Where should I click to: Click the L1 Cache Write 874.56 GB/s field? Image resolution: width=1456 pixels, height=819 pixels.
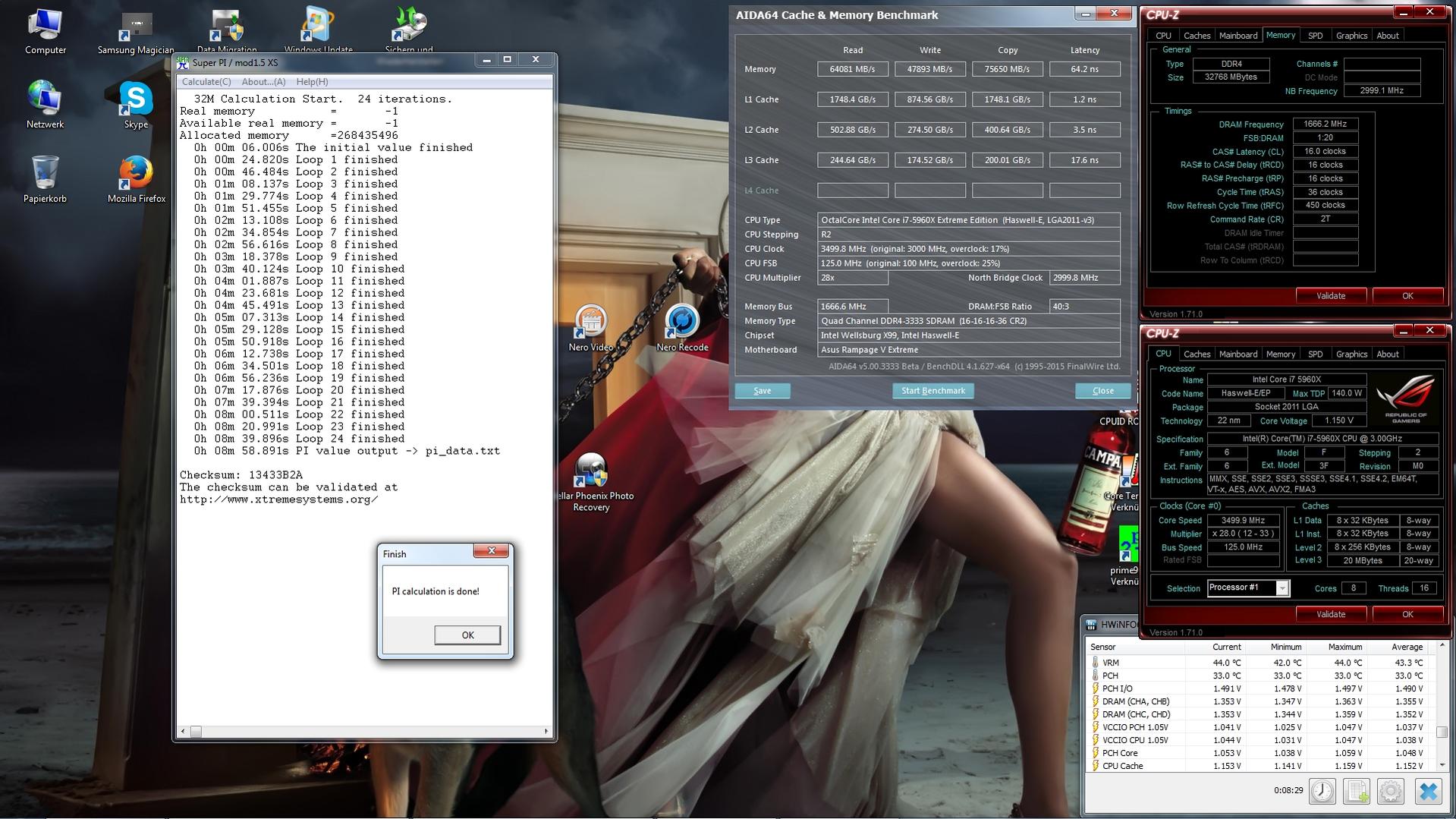tap(930, 99)
